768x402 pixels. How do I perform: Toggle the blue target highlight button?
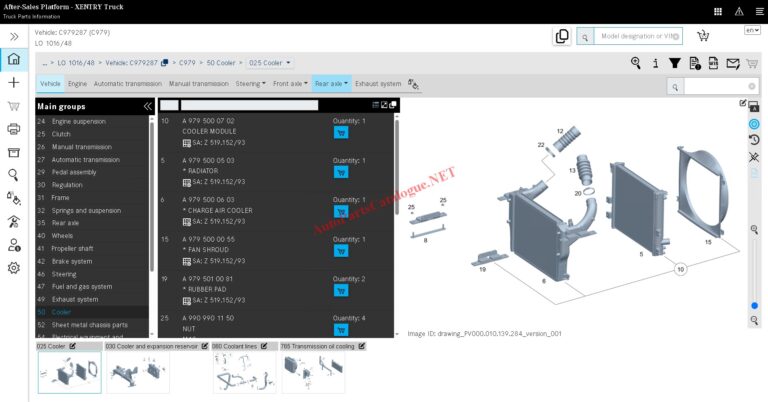tap(754, 122)
